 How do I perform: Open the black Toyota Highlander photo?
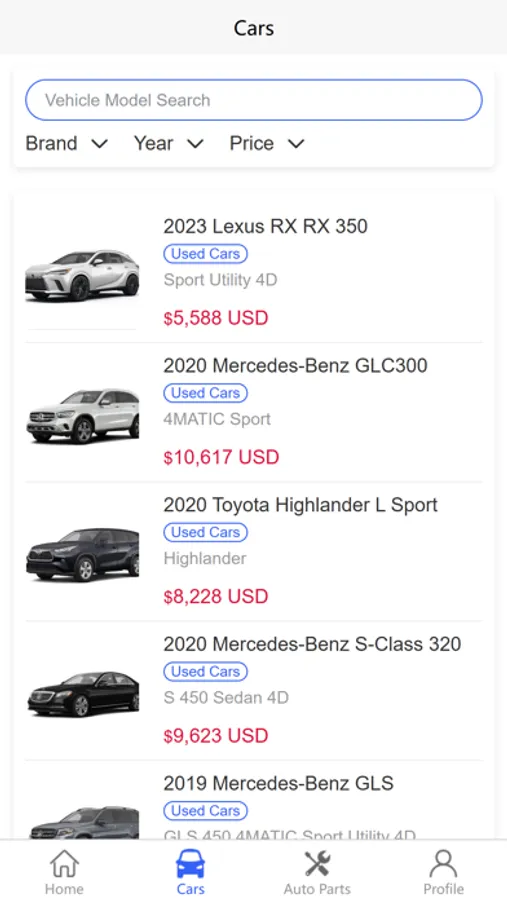[82, 554]
